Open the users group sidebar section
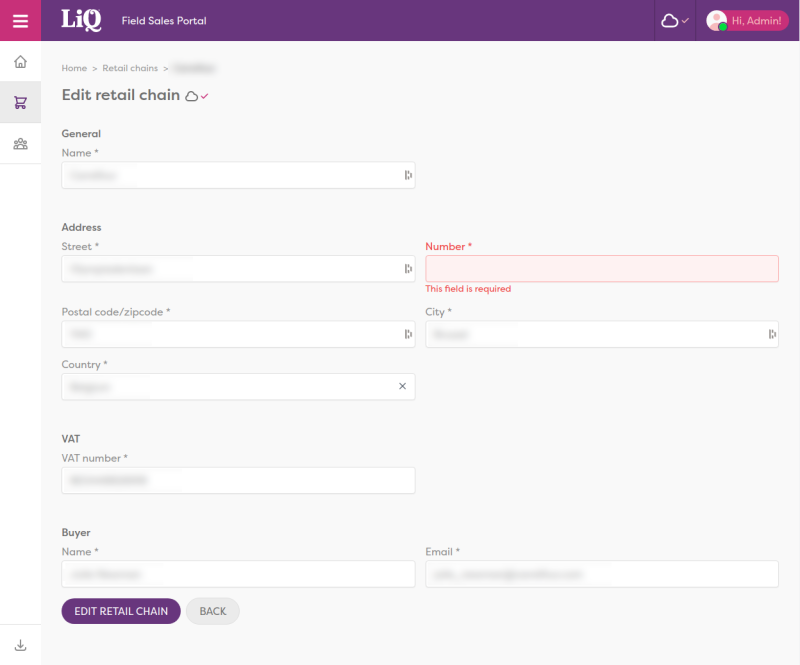Screen dimensions: 800x665 click(20, 144)
